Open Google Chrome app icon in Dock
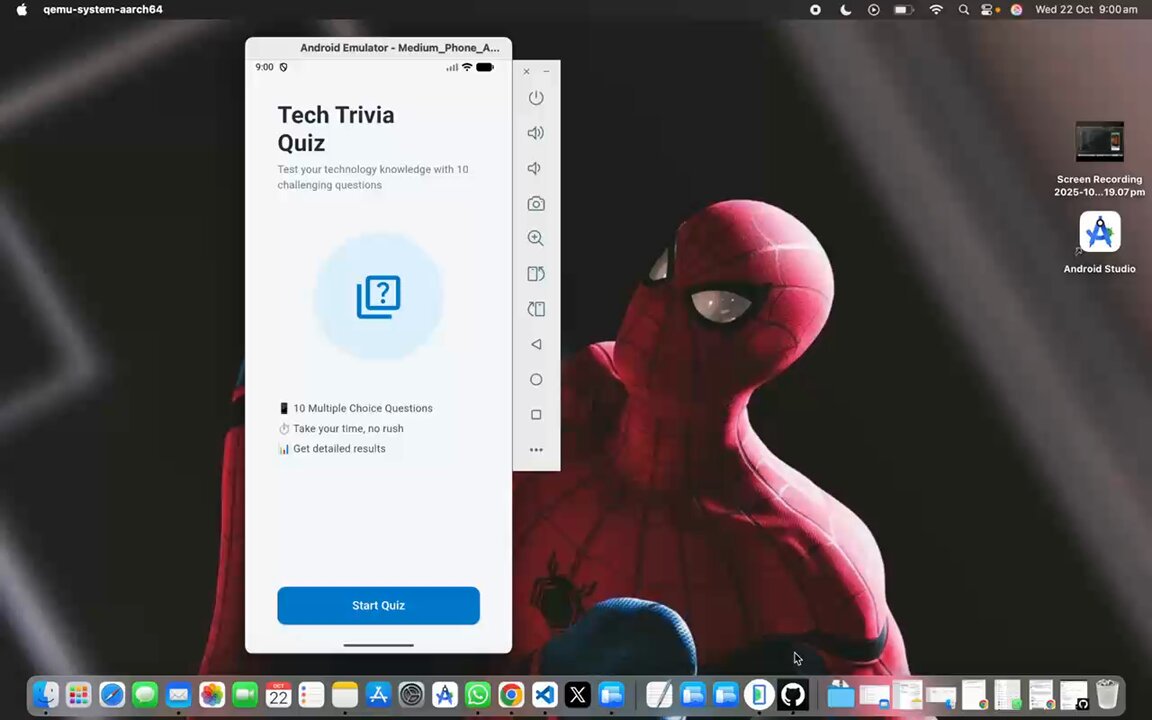Screen dimensions: 1152x720 coord(511,694)
